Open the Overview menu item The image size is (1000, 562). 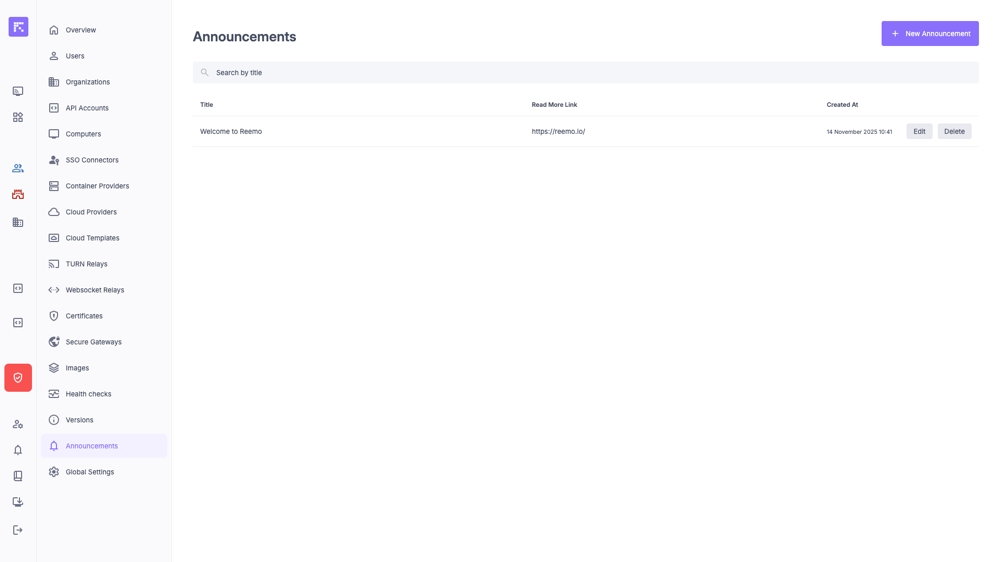(x=81, y=30)
